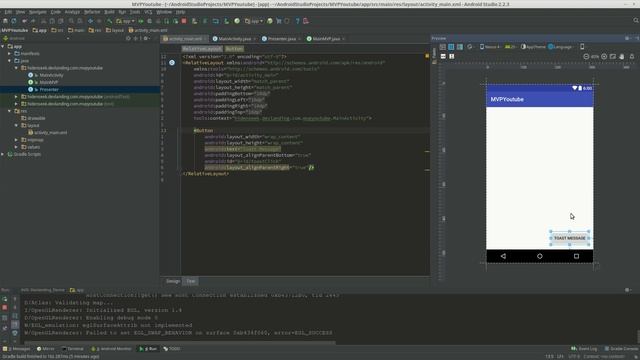The width and height of the screenshot is (640, 360).
Task: Open the Messages tool window
Action: click(16, 349)
